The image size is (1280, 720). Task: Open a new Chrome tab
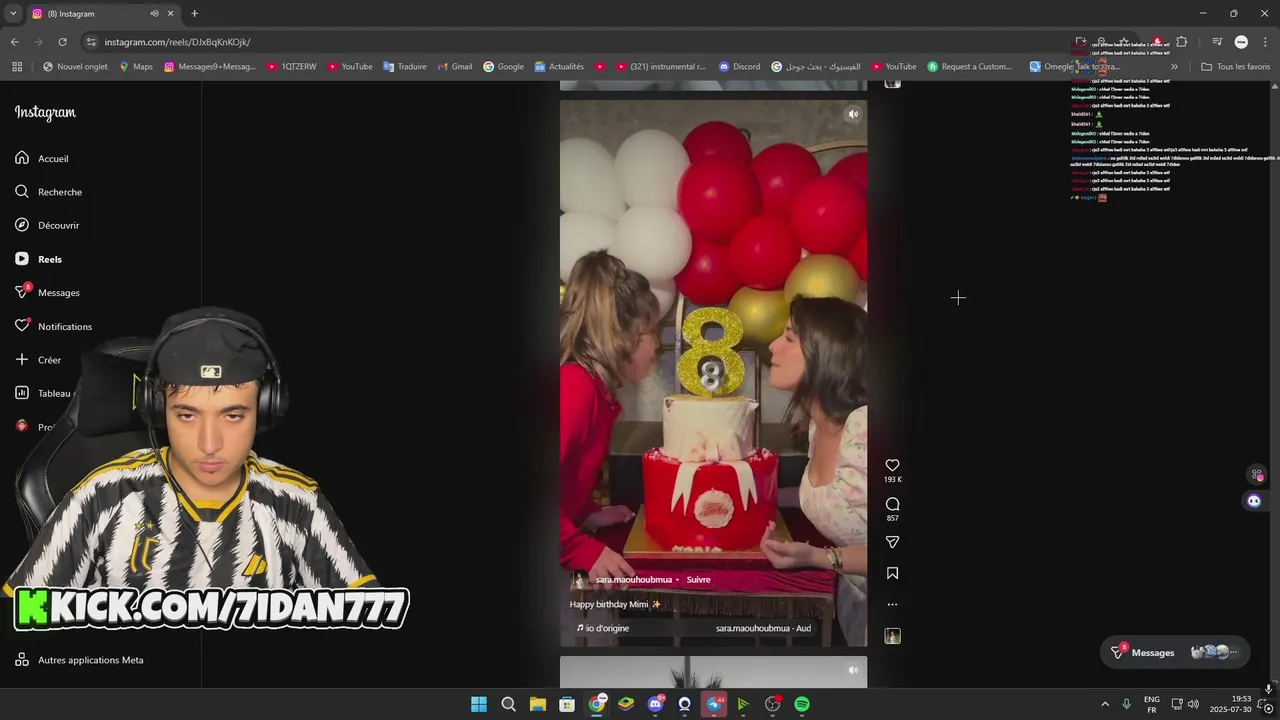pyautogui.click(x=194, y=13)
